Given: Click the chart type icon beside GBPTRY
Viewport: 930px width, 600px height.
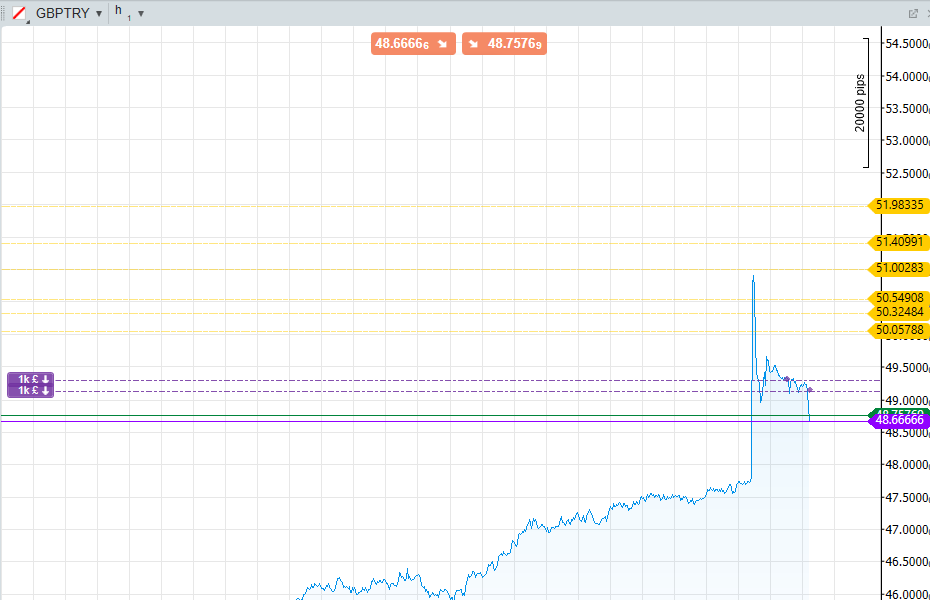Looking at the screenshot, I should pos(19,13).
